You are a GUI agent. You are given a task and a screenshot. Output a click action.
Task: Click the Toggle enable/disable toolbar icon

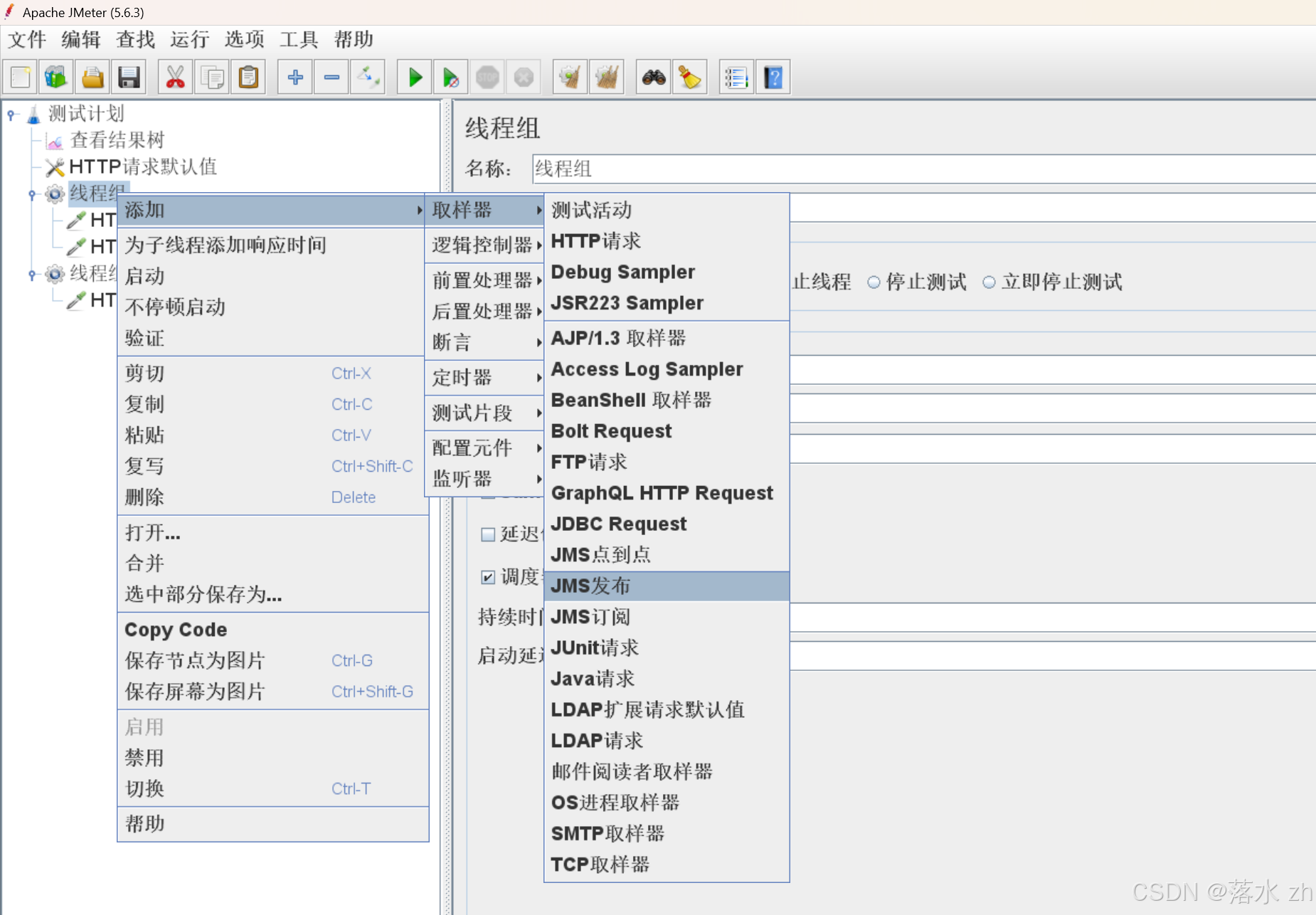point(368,77)
